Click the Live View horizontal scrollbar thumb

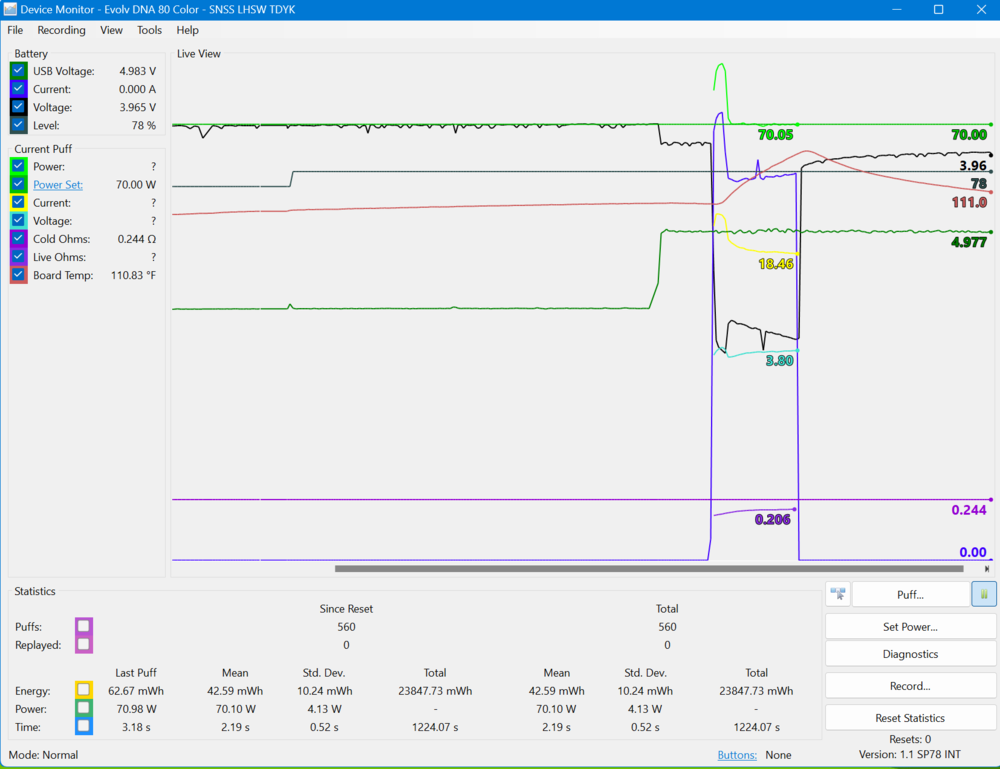click(649, 569)
